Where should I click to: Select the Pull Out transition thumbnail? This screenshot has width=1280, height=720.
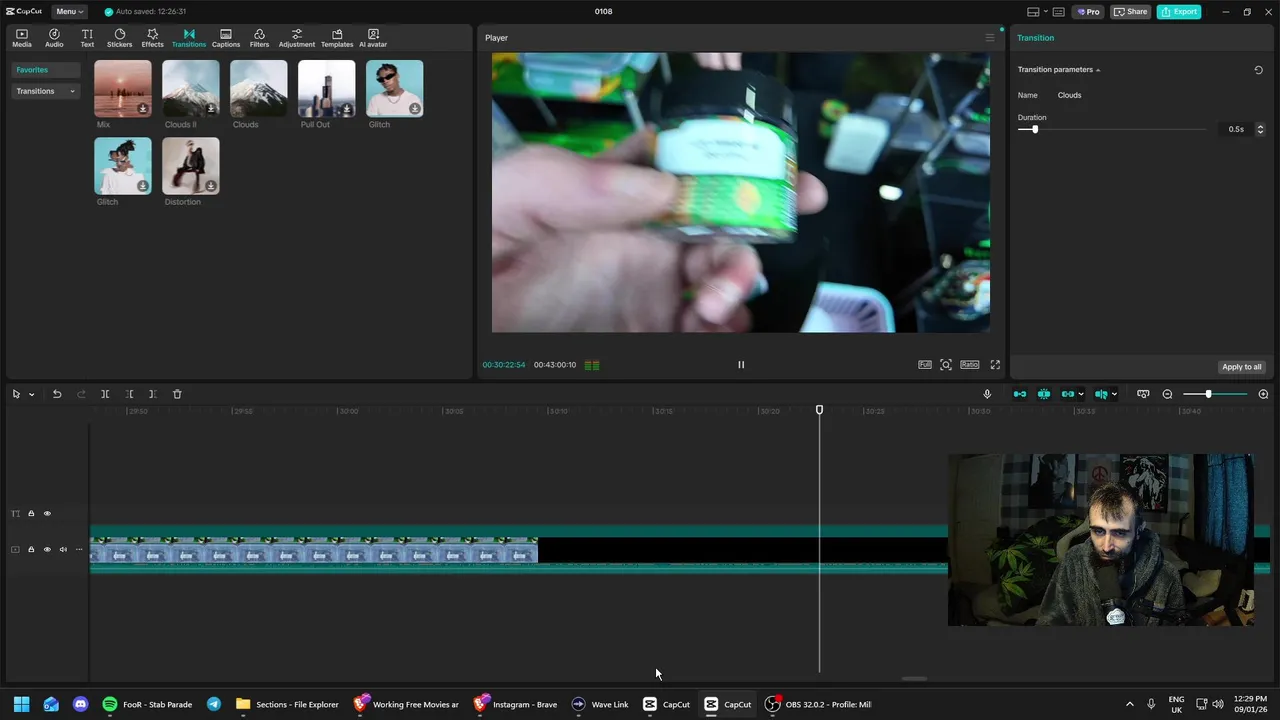[327, 89]
